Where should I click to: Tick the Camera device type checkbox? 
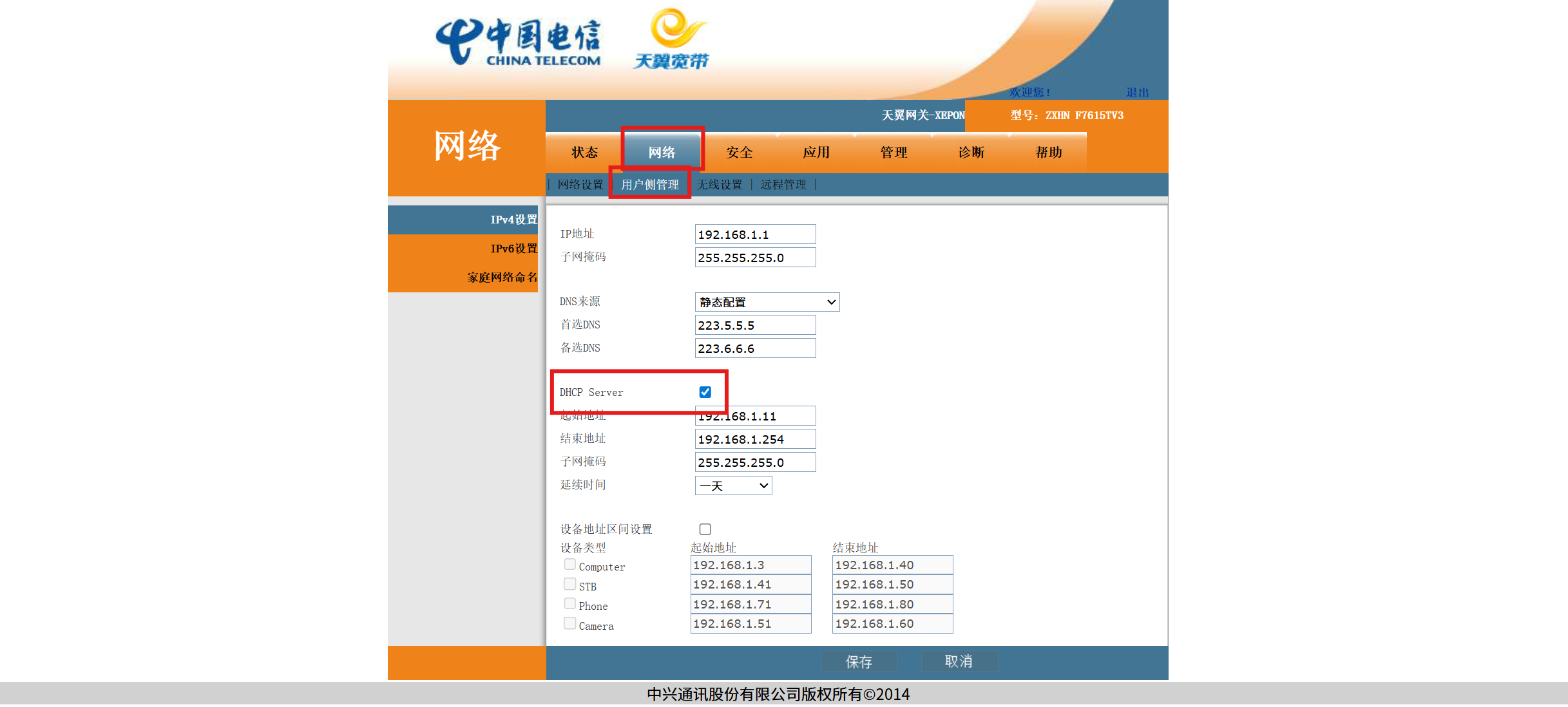[570, 623]
